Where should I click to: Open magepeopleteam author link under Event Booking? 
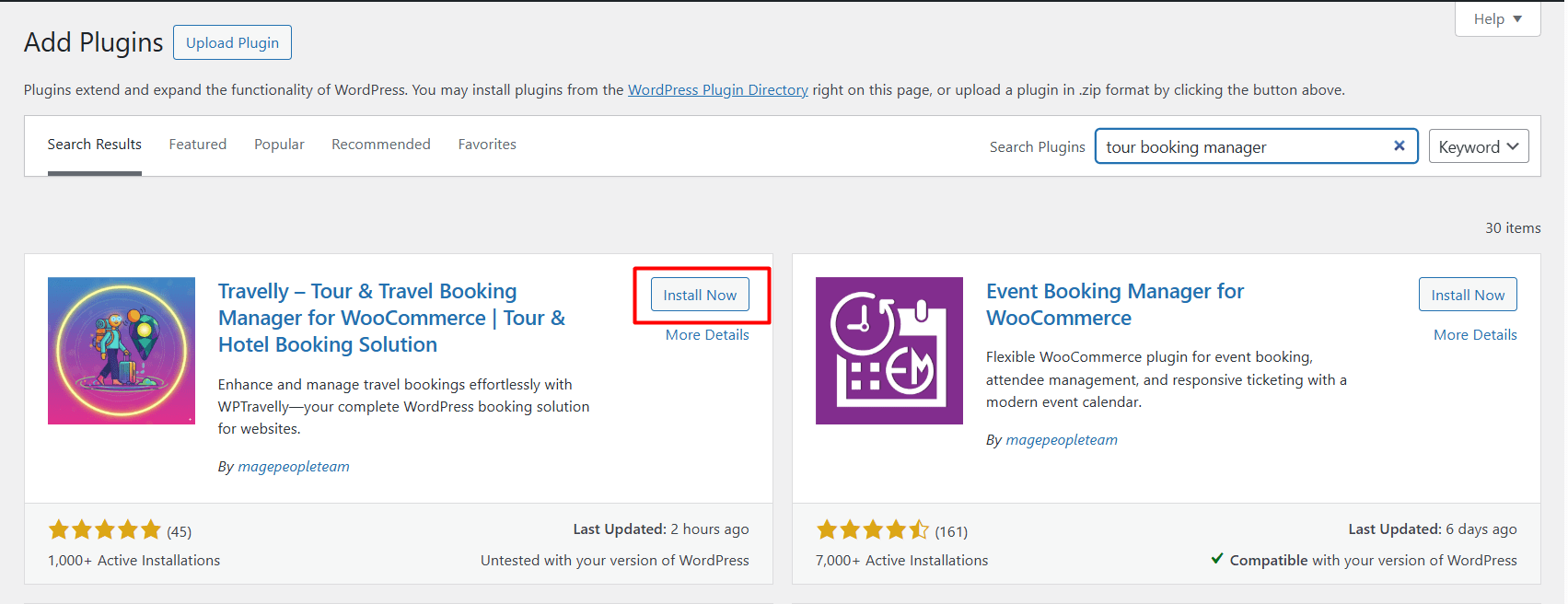(x=1061, y=440)
